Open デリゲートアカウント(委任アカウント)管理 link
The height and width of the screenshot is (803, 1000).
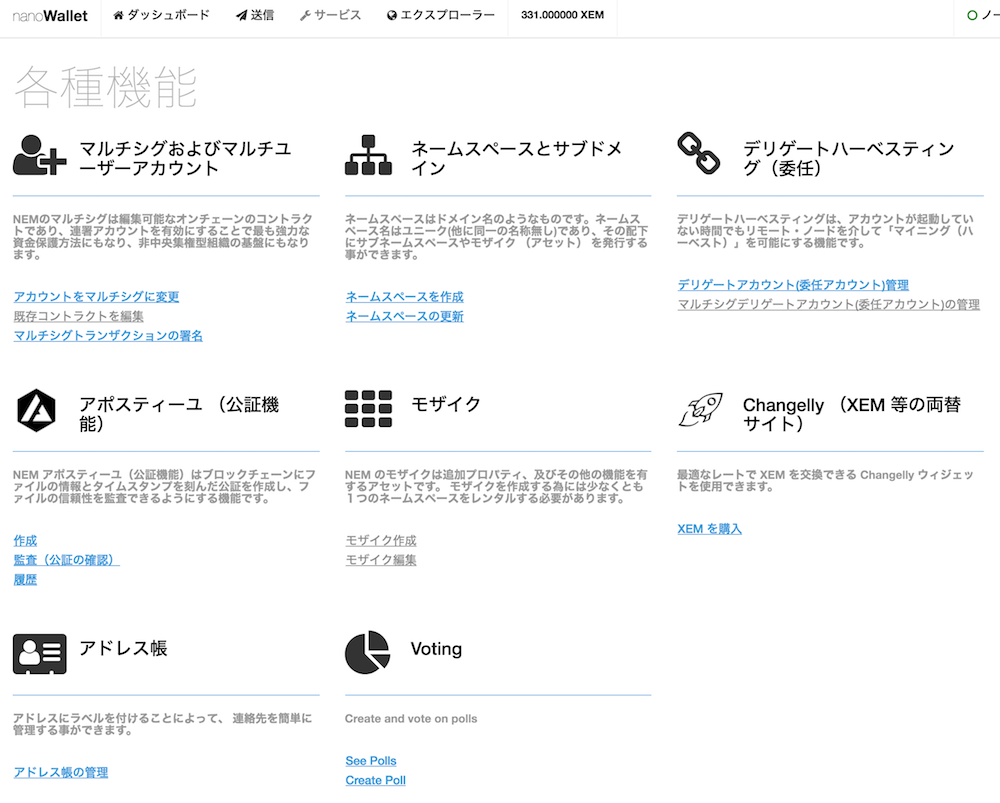coord(793,284)
